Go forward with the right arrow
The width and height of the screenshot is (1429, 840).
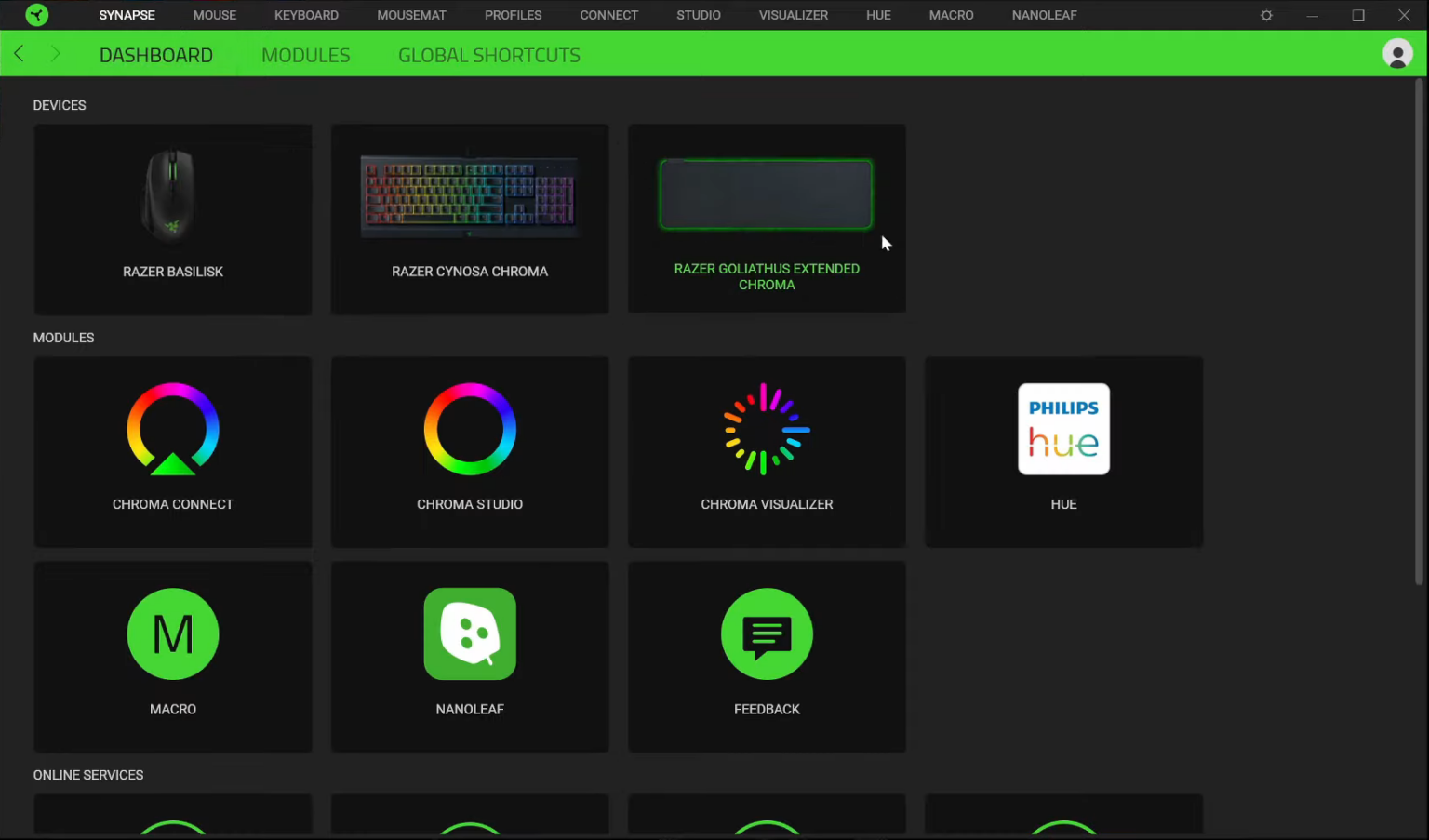point(55,54)
